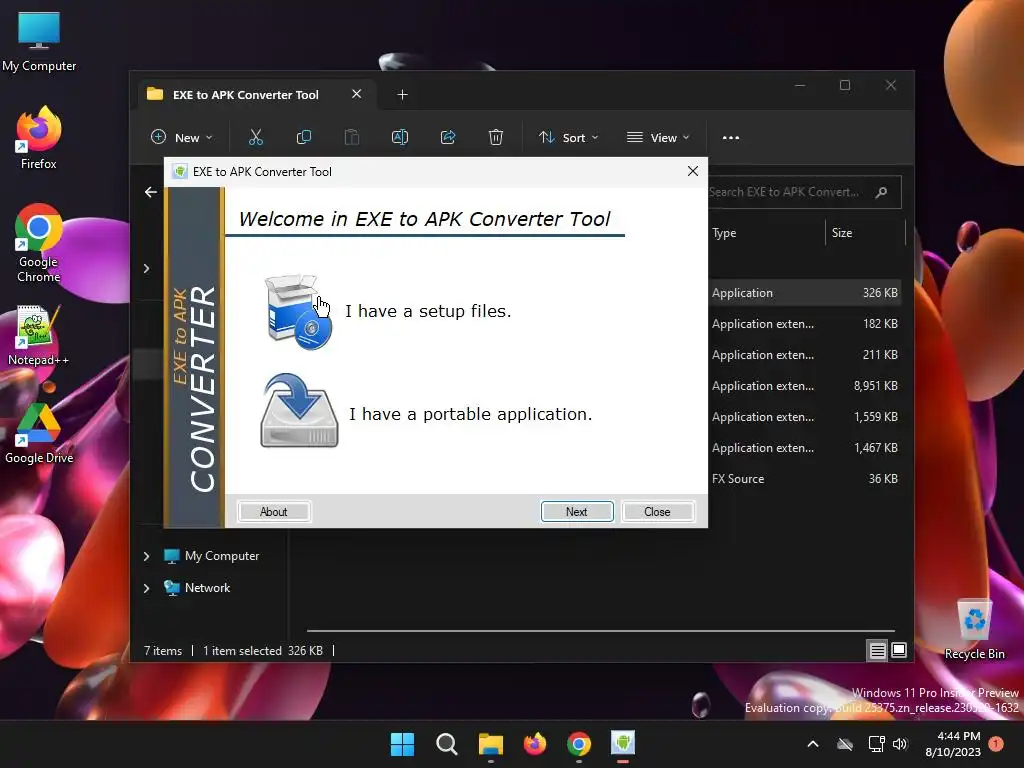Select the 8,951 KB Application extension row
Image resolution: width=1024 pixels, height=768 pixels.
coord(805,385)
